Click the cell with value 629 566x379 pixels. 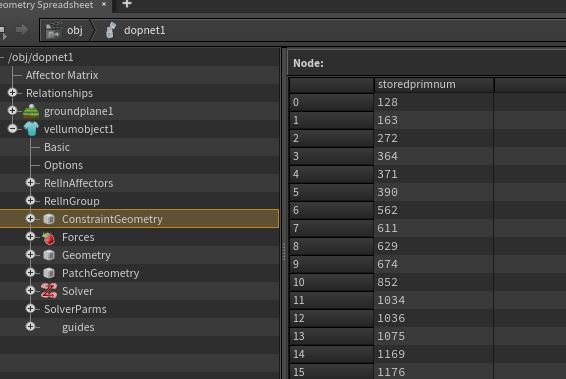[434, 247]
